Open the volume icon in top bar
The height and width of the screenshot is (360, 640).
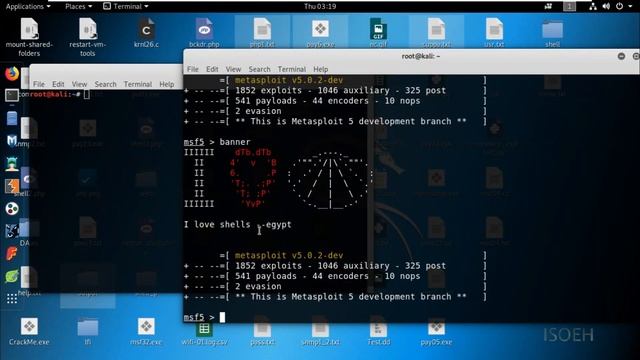click(606, 6)
